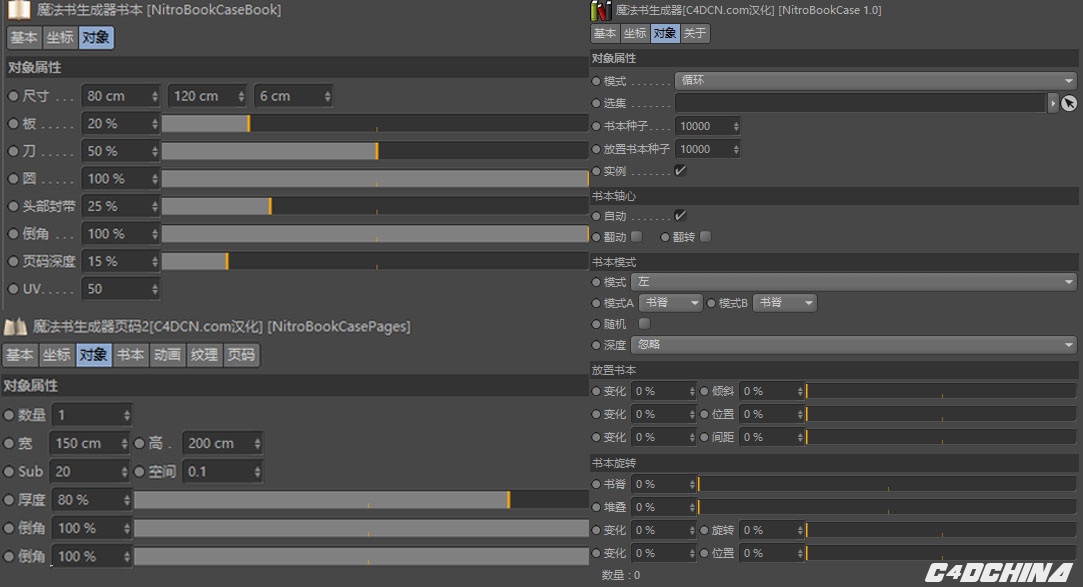
Task: Switch to 基本 tab in NitroBookCaseBook panel
Action: 24,37
